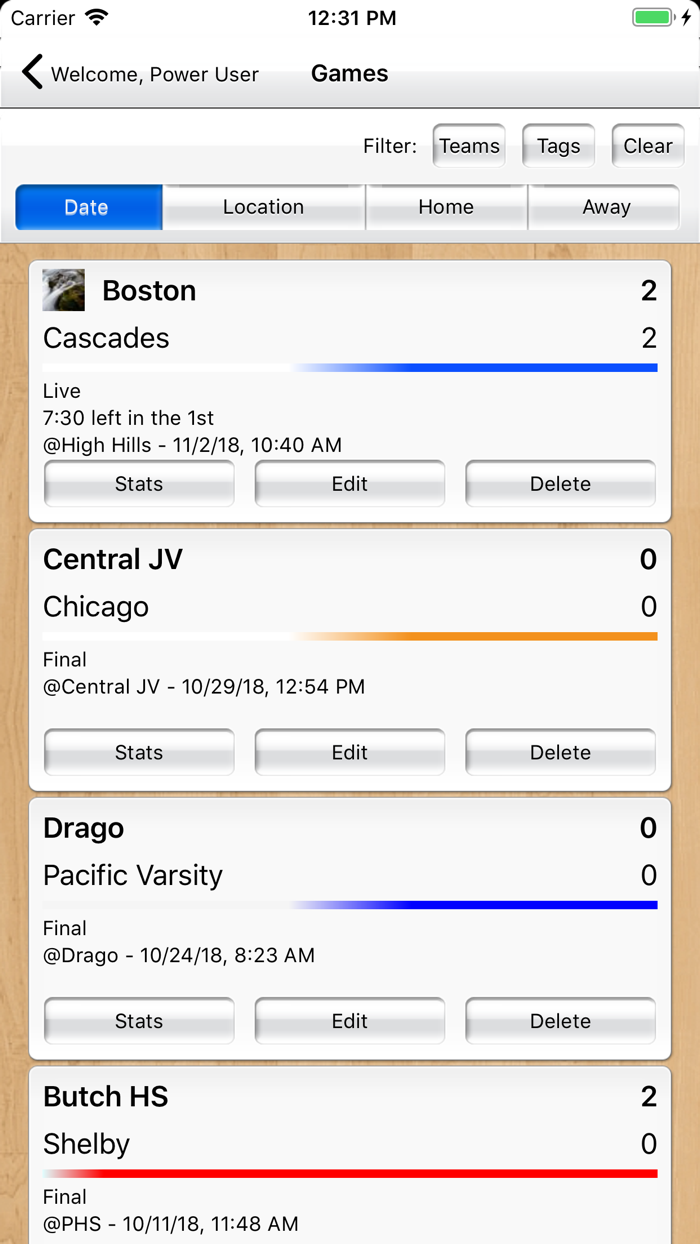The width and height of the screenshot is (700, 1244).
Task: Select the Home sort option
Action: 446,207
